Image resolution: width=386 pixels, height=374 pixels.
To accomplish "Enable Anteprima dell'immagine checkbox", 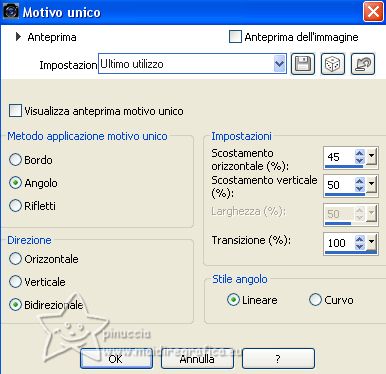I will [x=235, y=37].
